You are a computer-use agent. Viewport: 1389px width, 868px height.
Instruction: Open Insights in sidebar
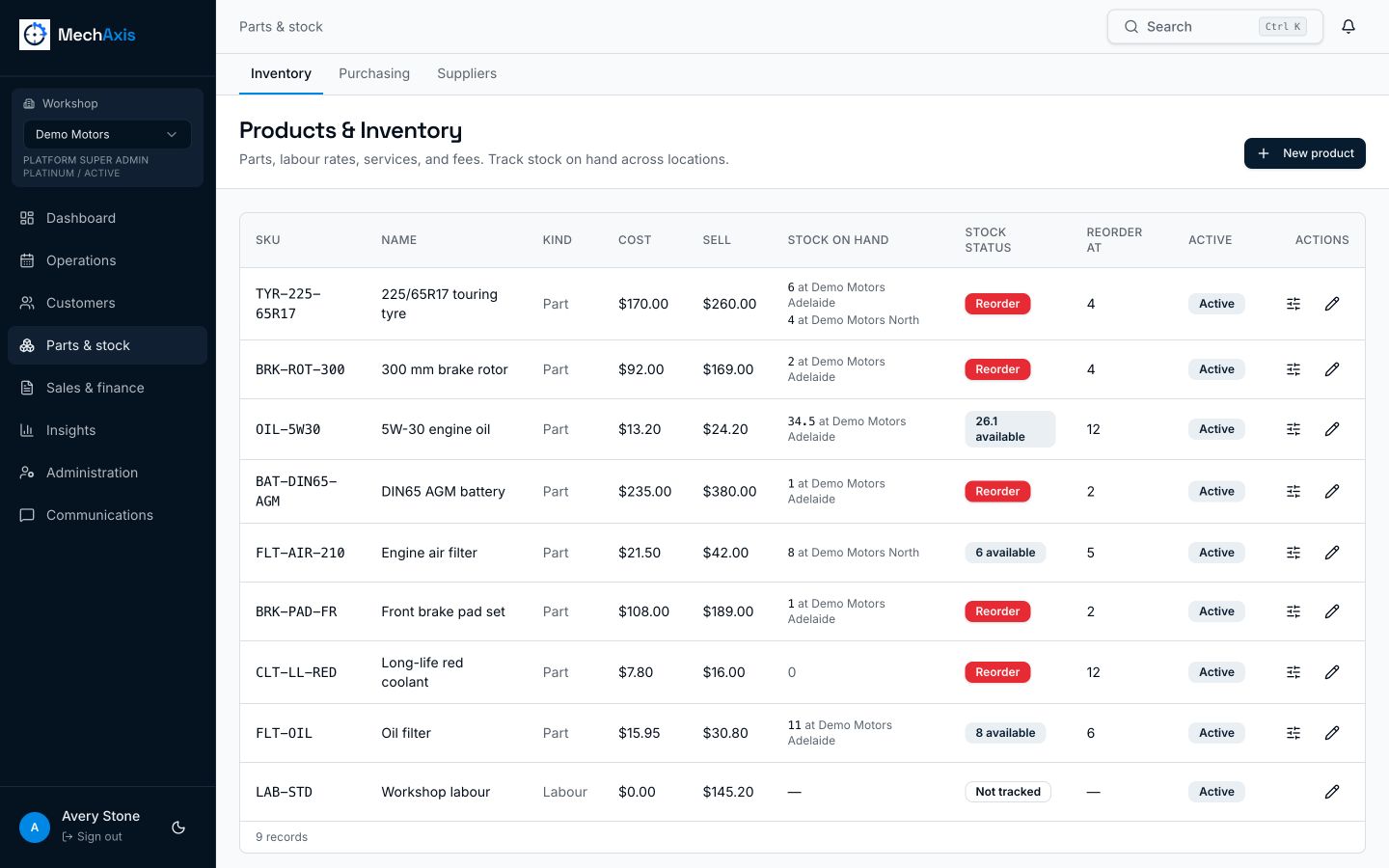click(x=107, y=430)
